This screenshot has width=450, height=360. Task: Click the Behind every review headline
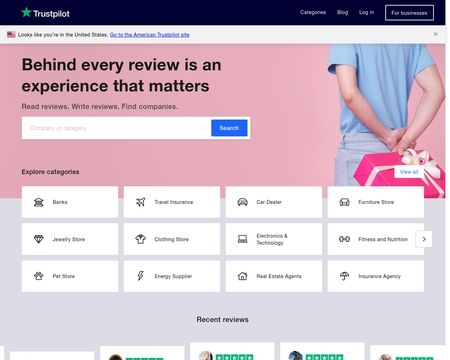pyautogui.click(x=121, y=75)
